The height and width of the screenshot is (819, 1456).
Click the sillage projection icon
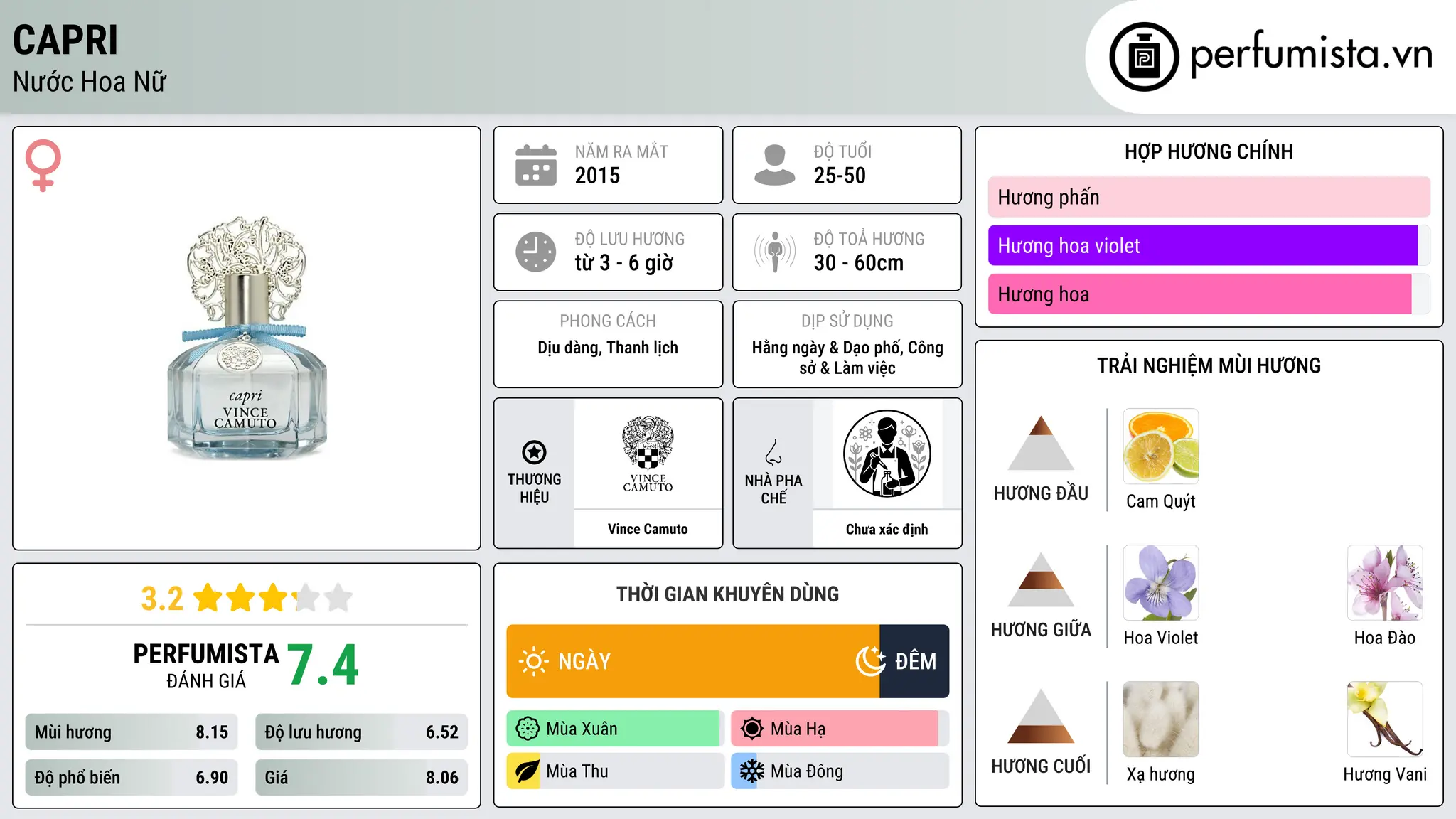point(775,252)
